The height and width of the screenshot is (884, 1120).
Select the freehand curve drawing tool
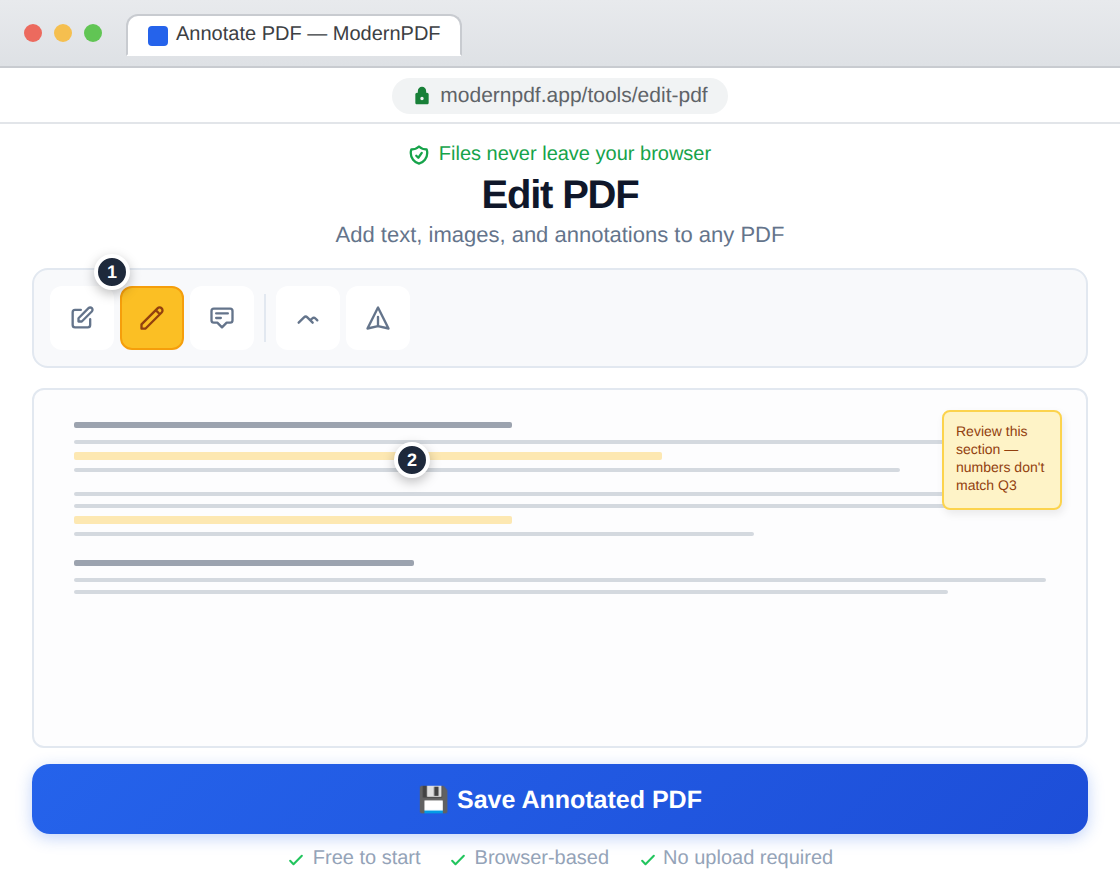click(307, 318)
